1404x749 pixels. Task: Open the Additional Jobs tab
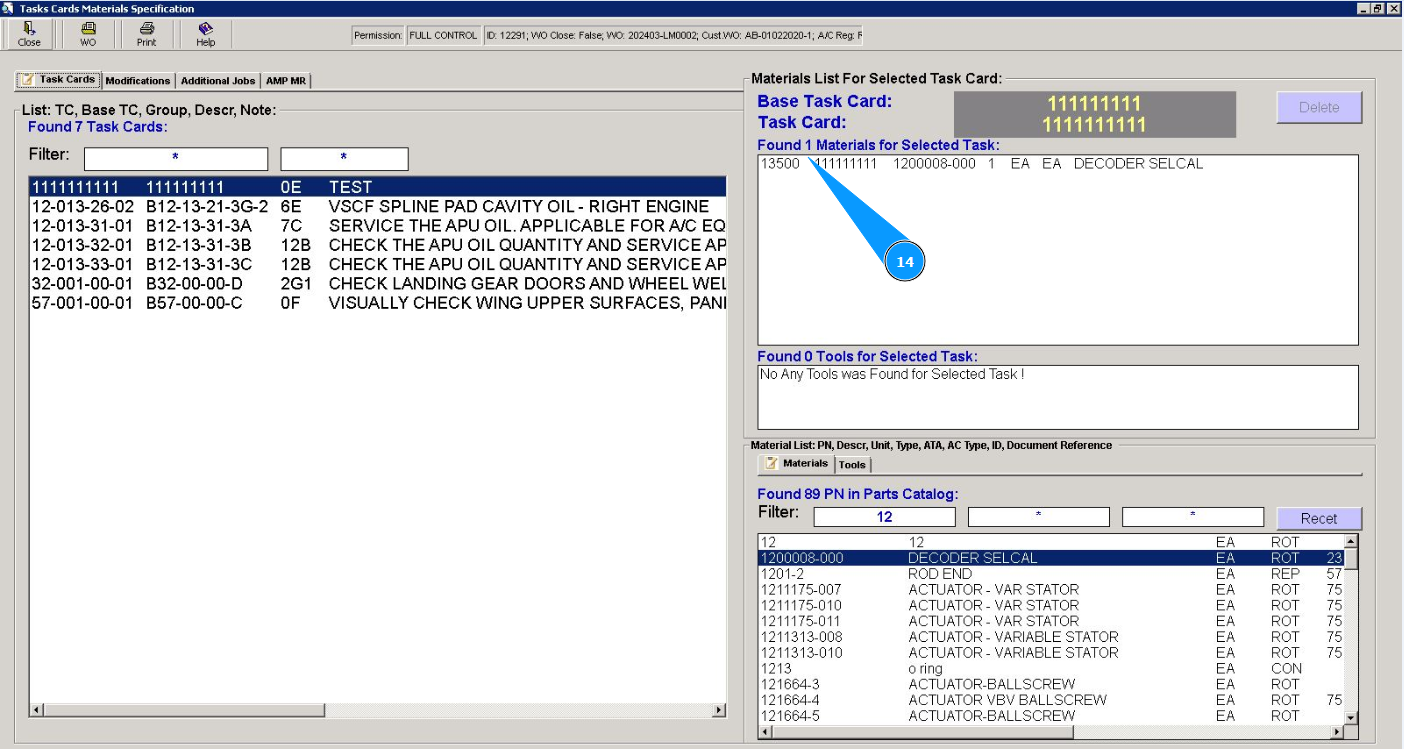(218, 81)
